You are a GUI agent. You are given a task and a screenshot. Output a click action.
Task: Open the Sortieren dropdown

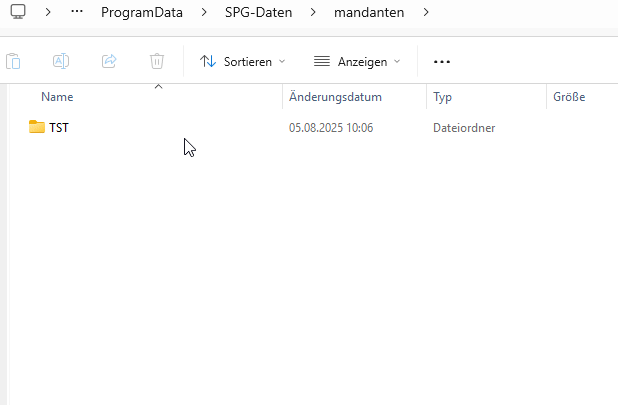point(242,61)
